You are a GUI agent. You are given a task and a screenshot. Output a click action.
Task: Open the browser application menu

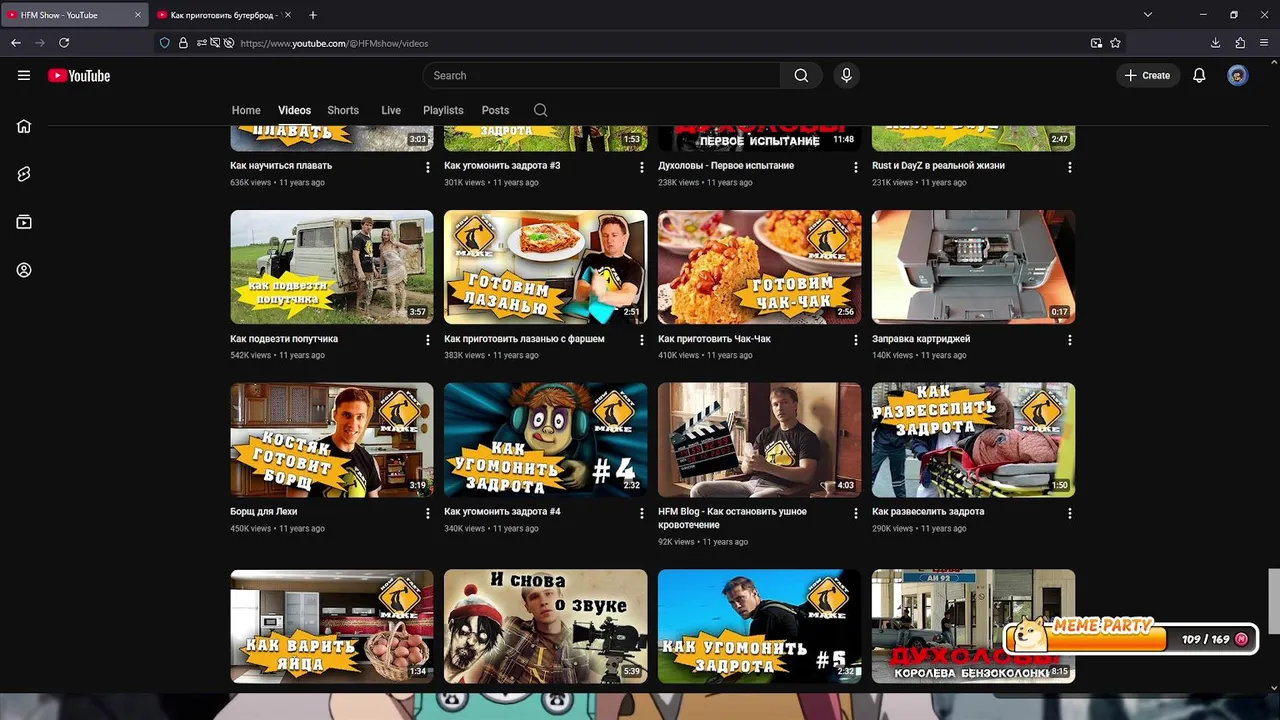click(x=1264, y=43)
